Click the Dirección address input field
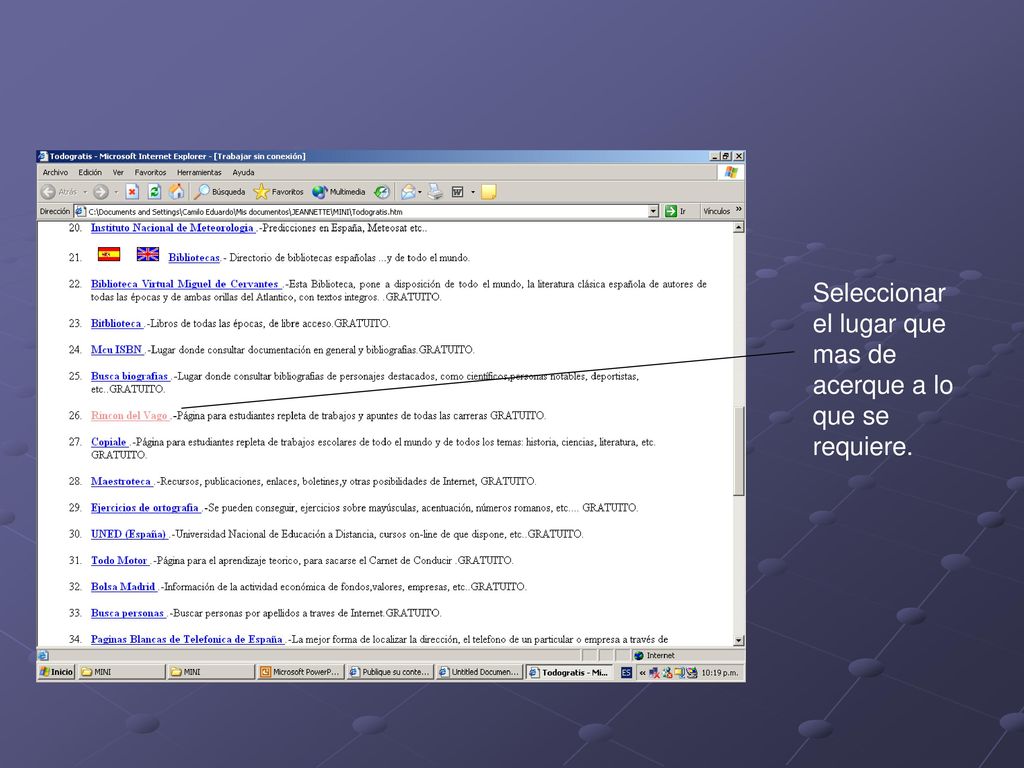 pyautogui.click(x=367, y=212)
